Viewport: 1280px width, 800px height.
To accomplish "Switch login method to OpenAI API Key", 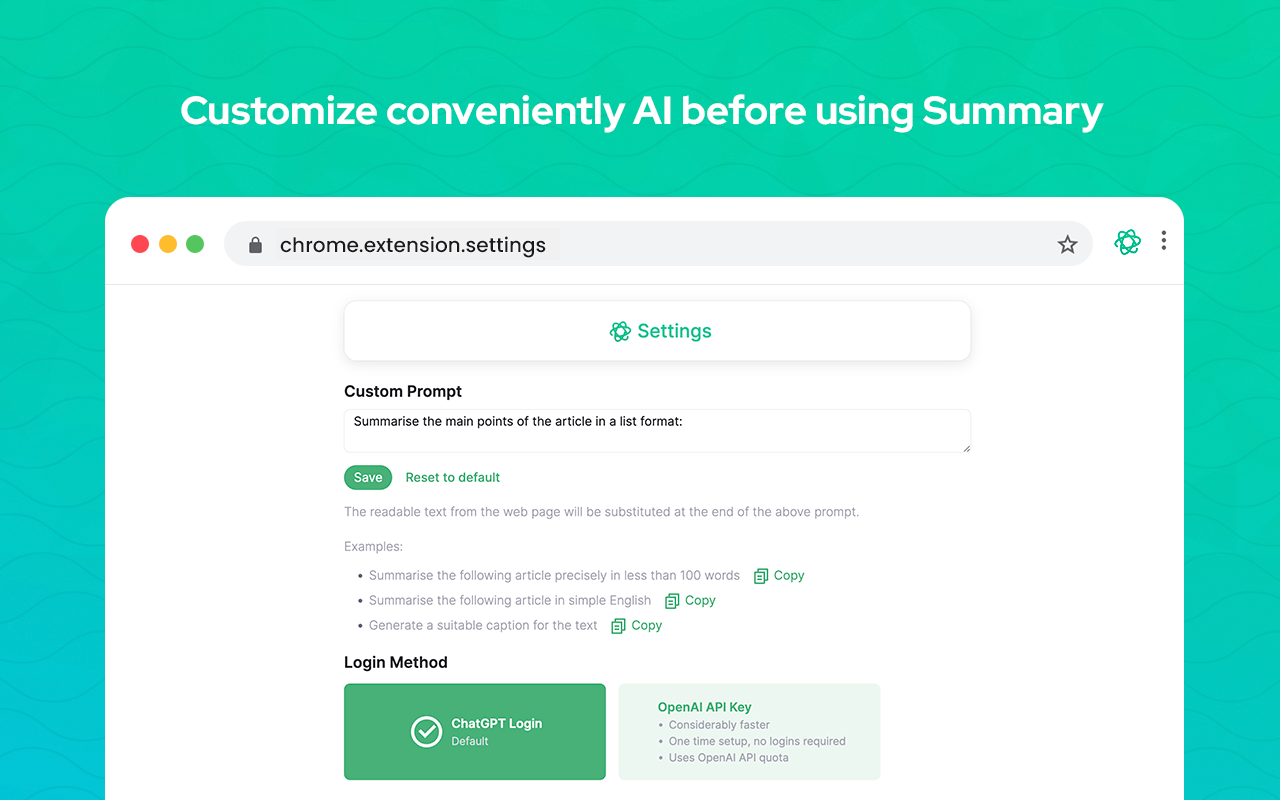I will pyautogui.click(x=749, y=731).
